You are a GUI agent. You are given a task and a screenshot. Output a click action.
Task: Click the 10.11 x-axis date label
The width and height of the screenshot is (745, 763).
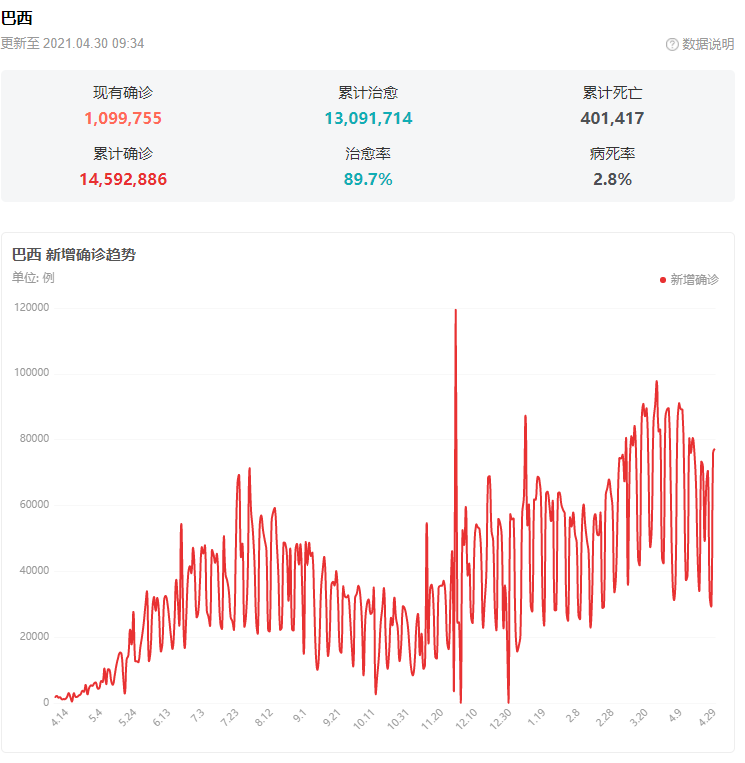[x=363, y=719]
